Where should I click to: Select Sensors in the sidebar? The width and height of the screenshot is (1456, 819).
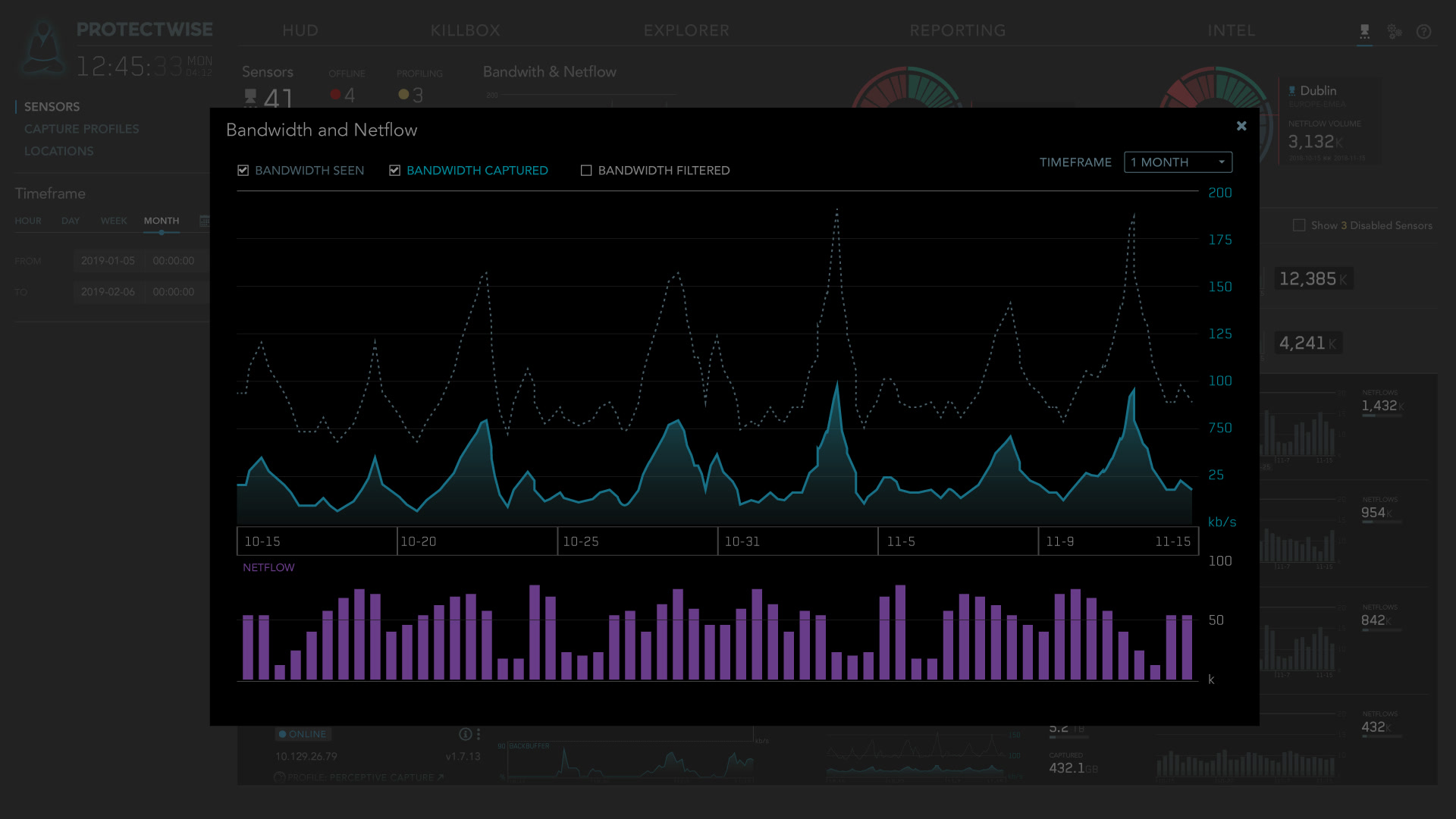point(52,107)
